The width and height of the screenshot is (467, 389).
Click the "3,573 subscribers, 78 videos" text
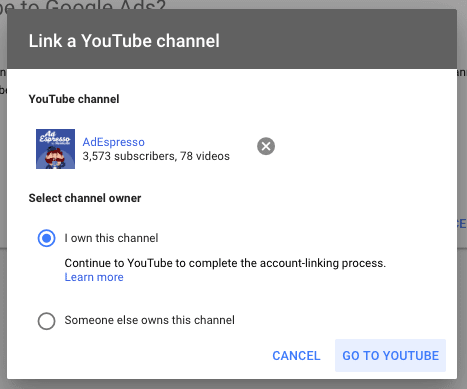pyautogui.click(x=156, y=156)
